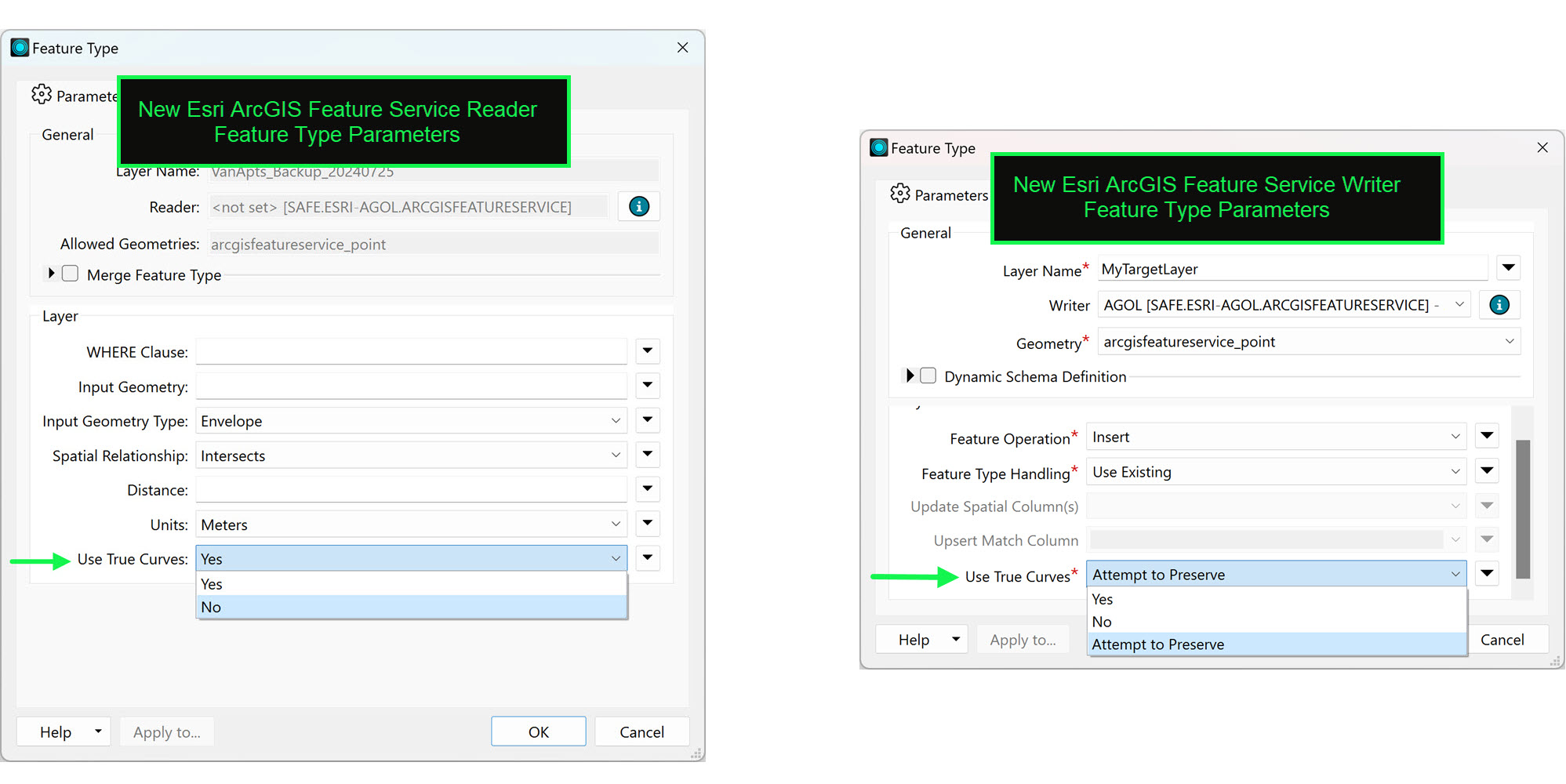The width and height of the screenshot is (1566, 784).
Task: Click Help in the left Feature Type dialog
Action: pyautogui.click(x=56, y=731)
